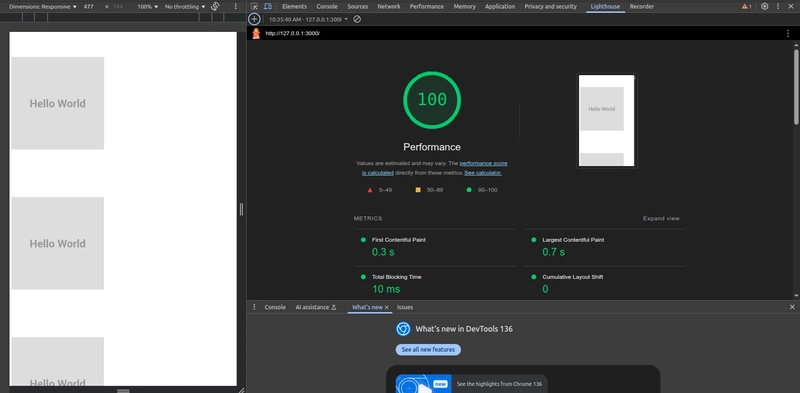Open the DevTools settings gear
This screenshot has height=393, width=800.
point(764,7)
